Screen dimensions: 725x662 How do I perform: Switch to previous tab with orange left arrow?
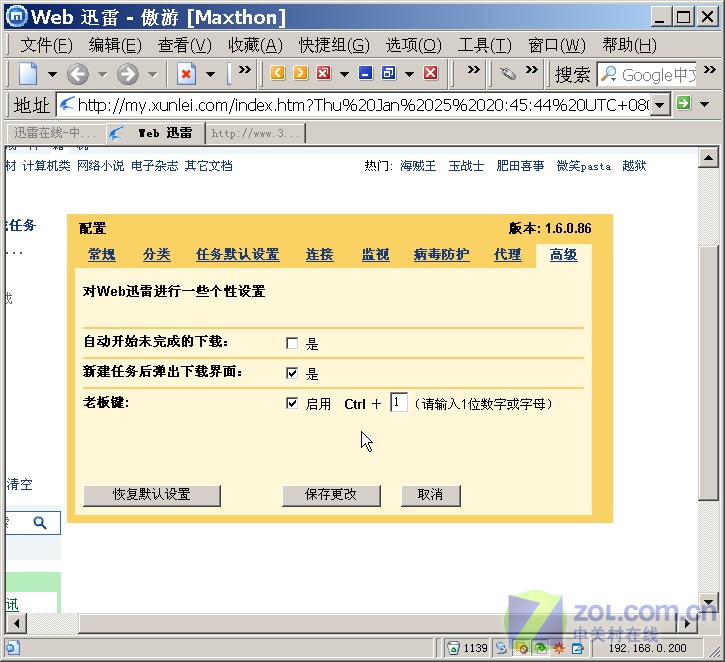[277, 73]
